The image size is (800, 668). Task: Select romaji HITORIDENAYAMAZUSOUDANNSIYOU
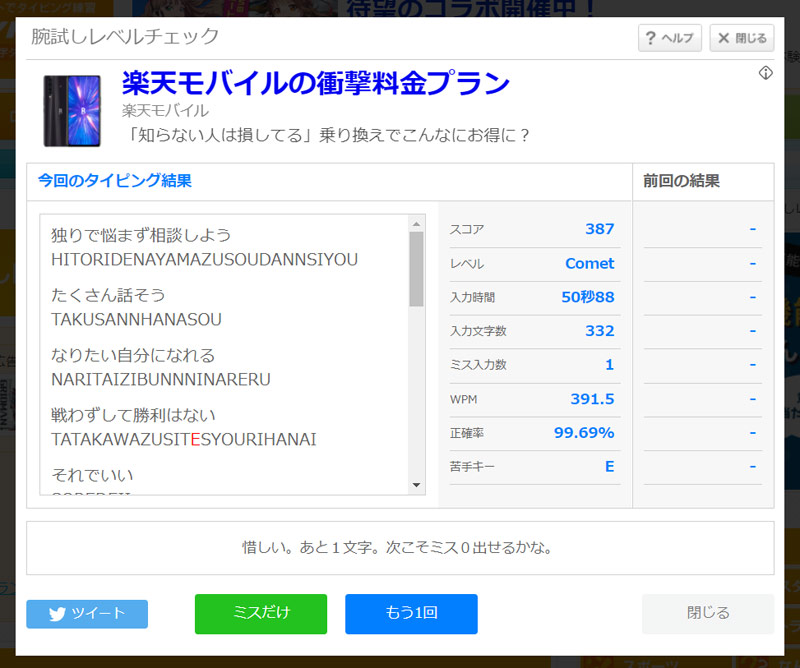pyautogui.click(x=205, y=260)
